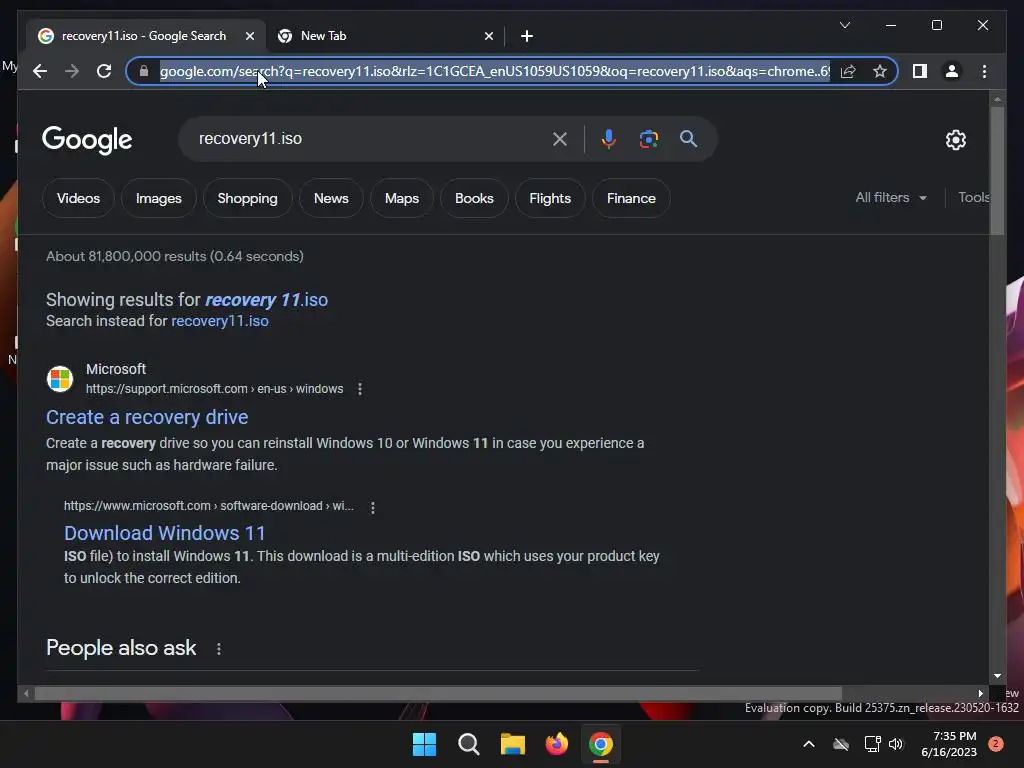1024x768 pixels.
Task: Close the New Tab tab
Action: coord(488,36)
